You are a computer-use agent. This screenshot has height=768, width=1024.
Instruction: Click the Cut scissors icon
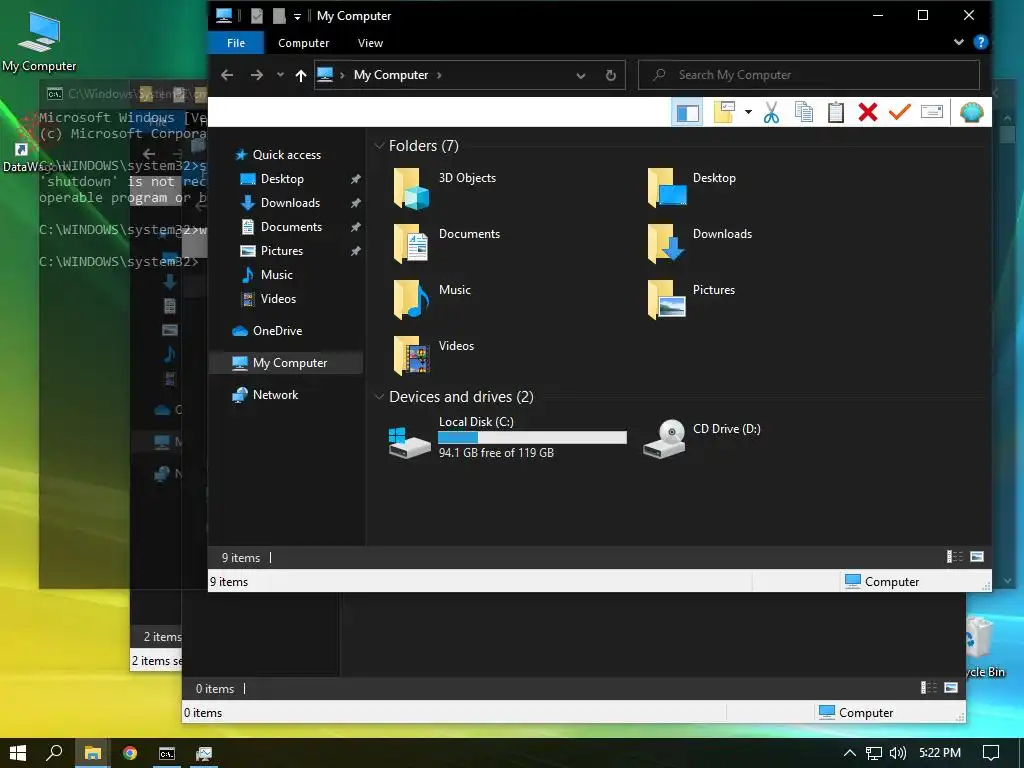[x=771, y=112]
